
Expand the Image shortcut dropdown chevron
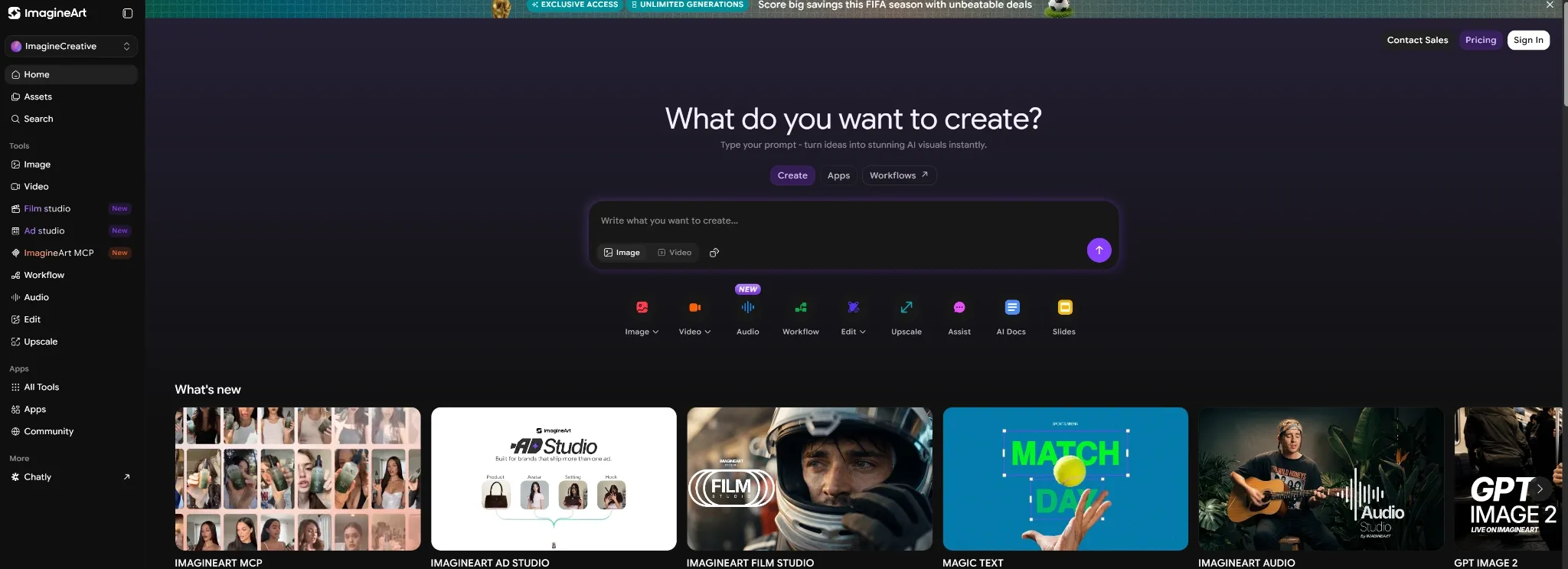(655, 332)
